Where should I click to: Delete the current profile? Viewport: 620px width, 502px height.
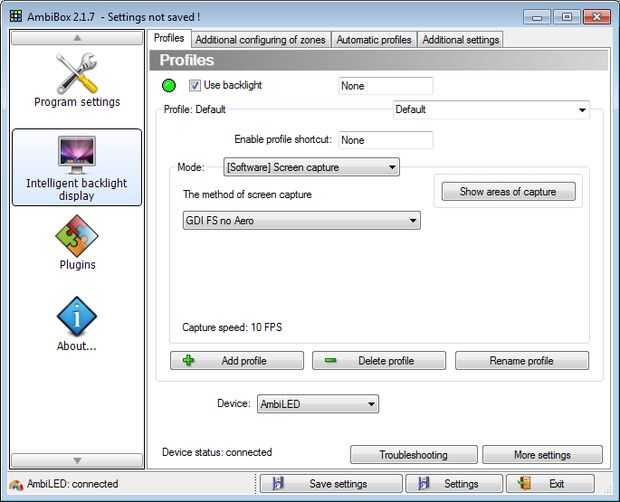[379, 361]
